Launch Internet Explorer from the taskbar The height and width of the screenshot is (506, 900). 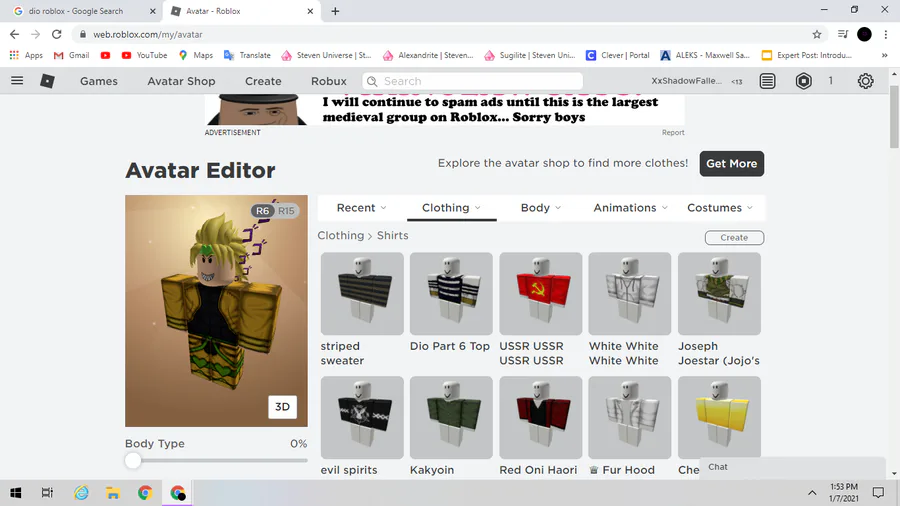81,493
